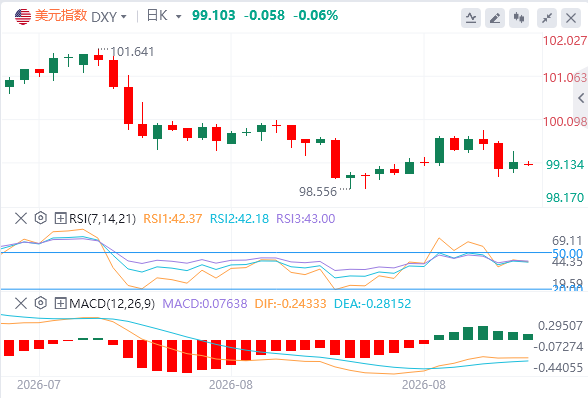
Task: Open the 日K period dropdown
Action: tap(164, 16)
